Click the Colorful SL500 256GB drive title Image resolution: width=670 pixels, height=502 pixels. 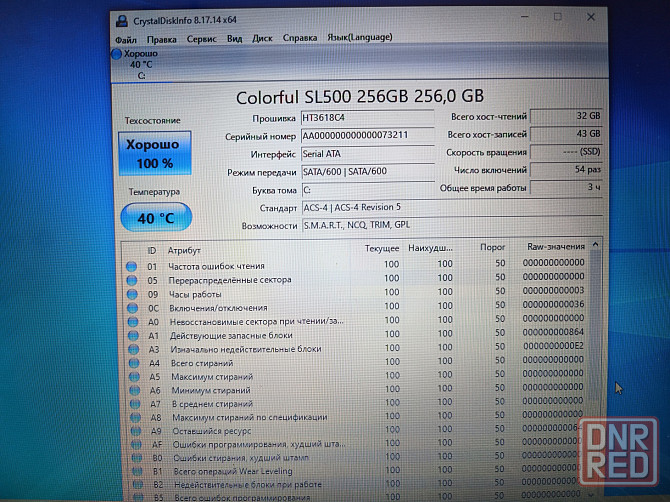[x=360, y=97]
